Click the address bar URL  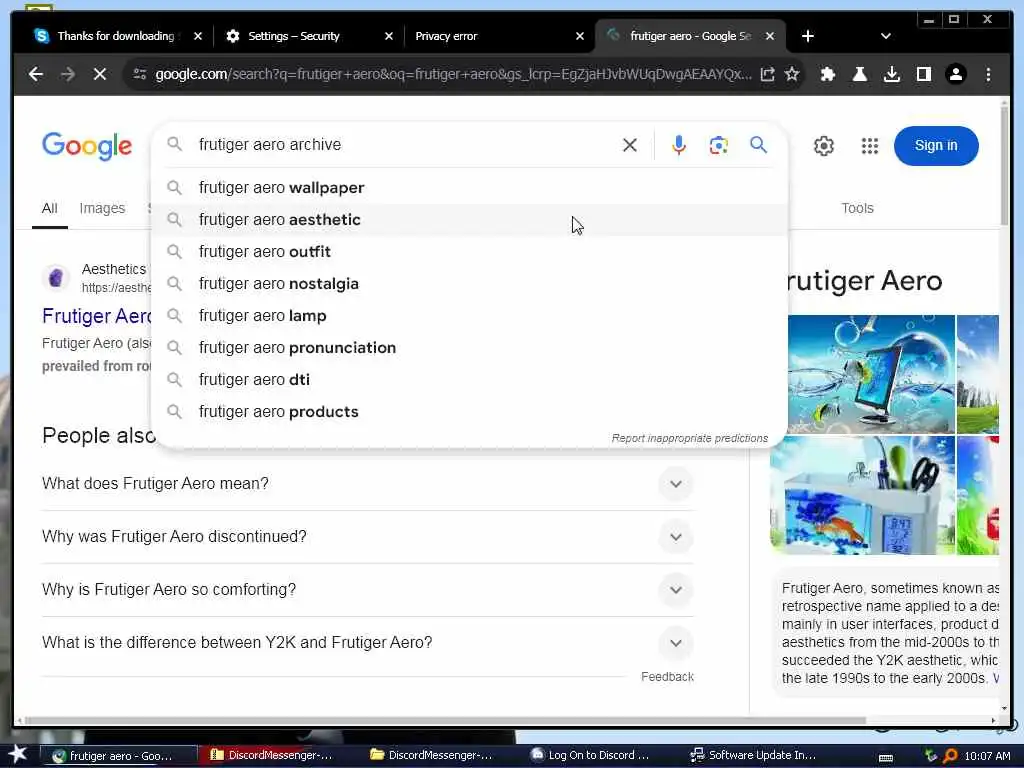(x=453, y=74)
